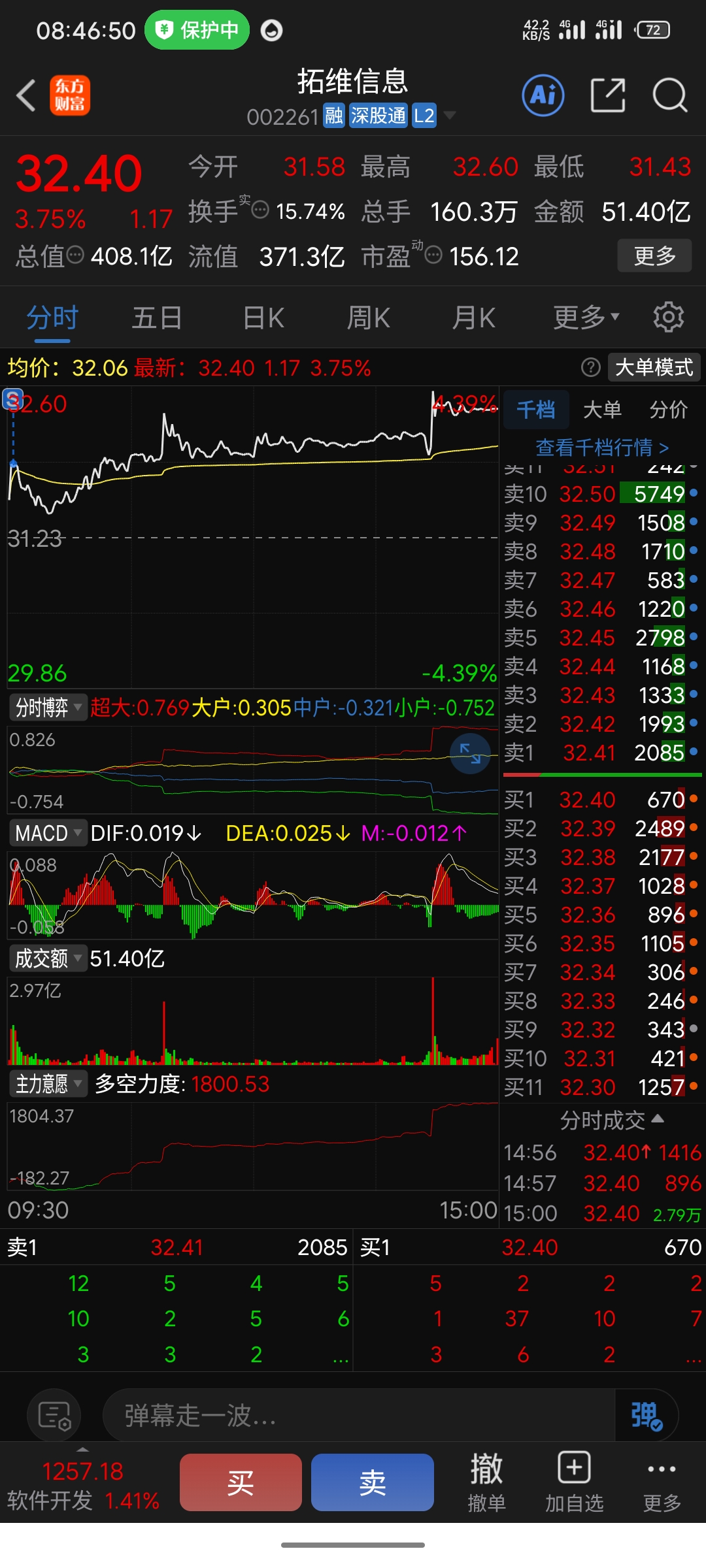Screen dimensions: 706x1568
Task: Tap the red 买 buy button
Action: click(x=241, y=1482)
